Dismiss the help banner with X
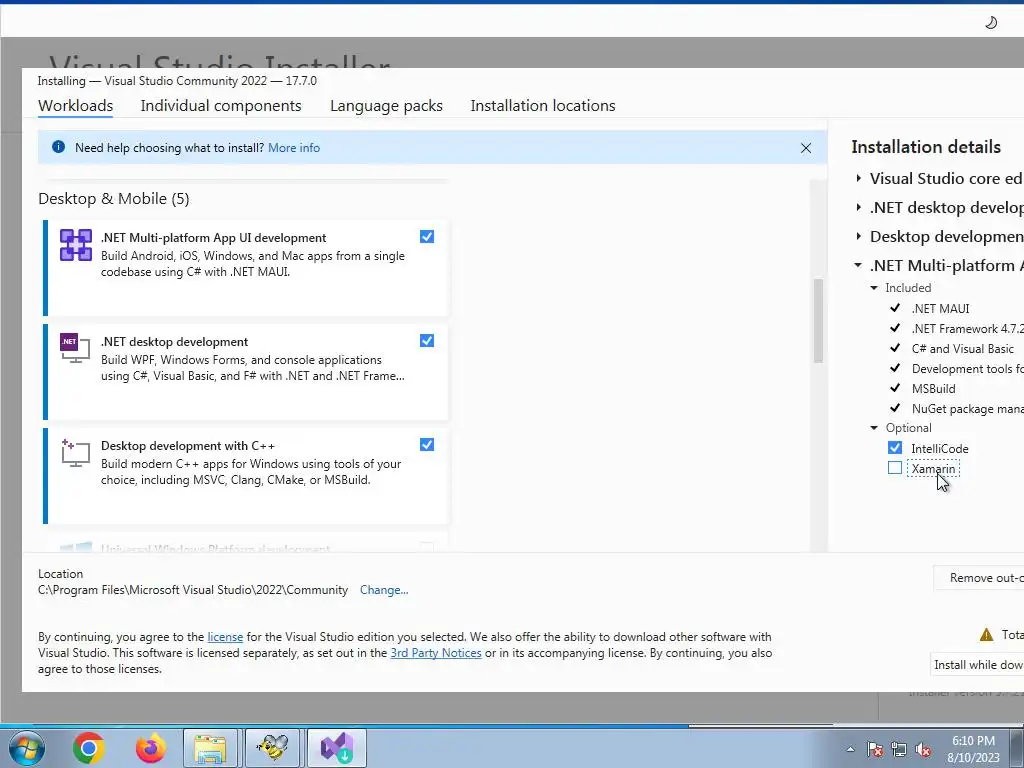Screen dimensions: 1024x768 (806, 148)
